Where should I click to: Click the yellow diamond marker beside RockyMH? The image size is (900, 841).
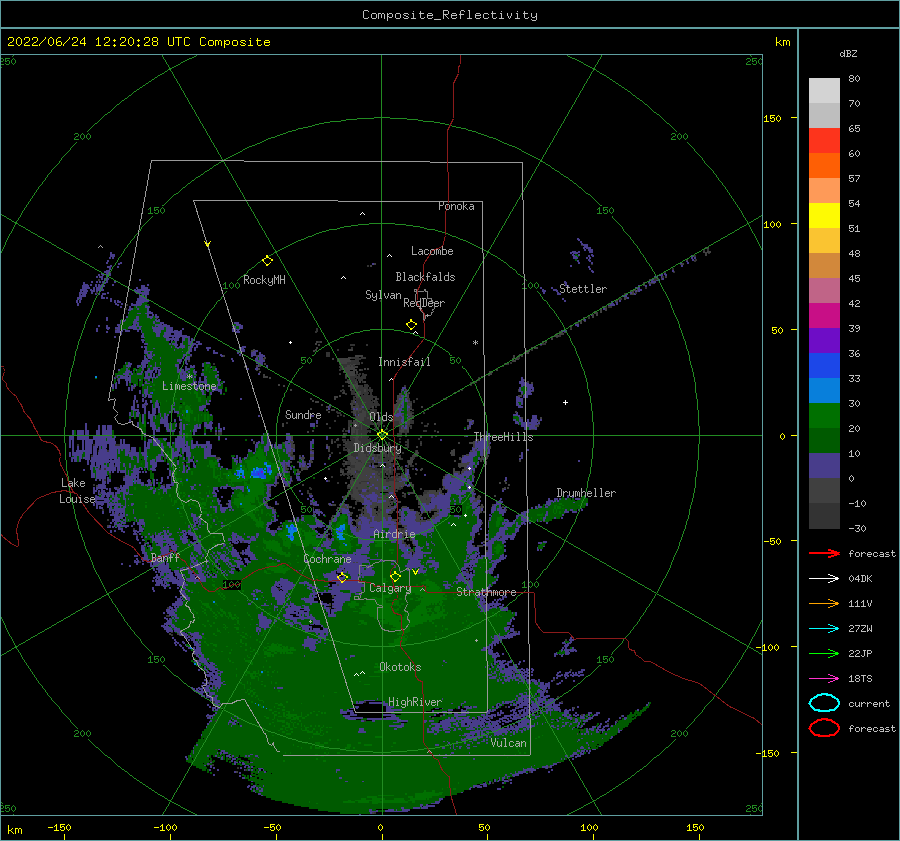[x=267, y=261]
